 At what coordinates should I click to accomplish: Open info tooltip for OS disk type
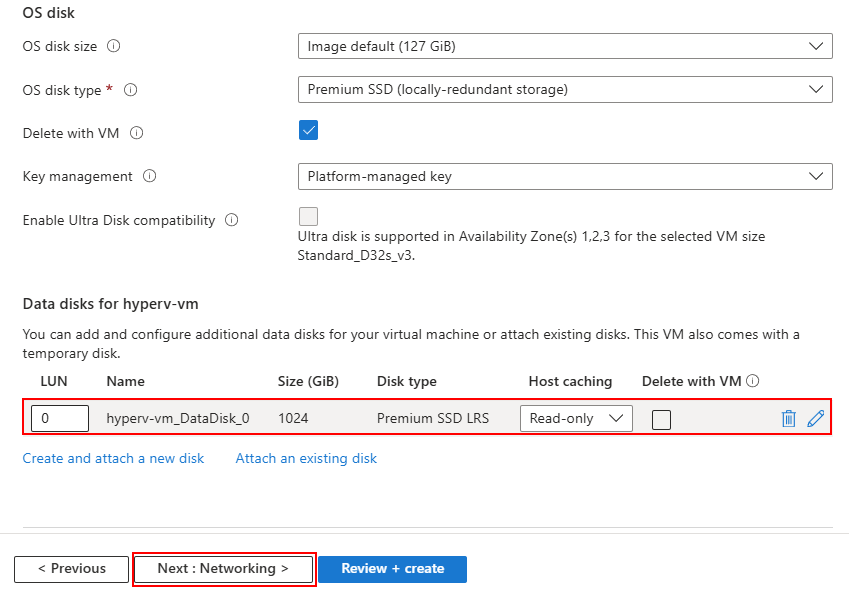(130, 90)
